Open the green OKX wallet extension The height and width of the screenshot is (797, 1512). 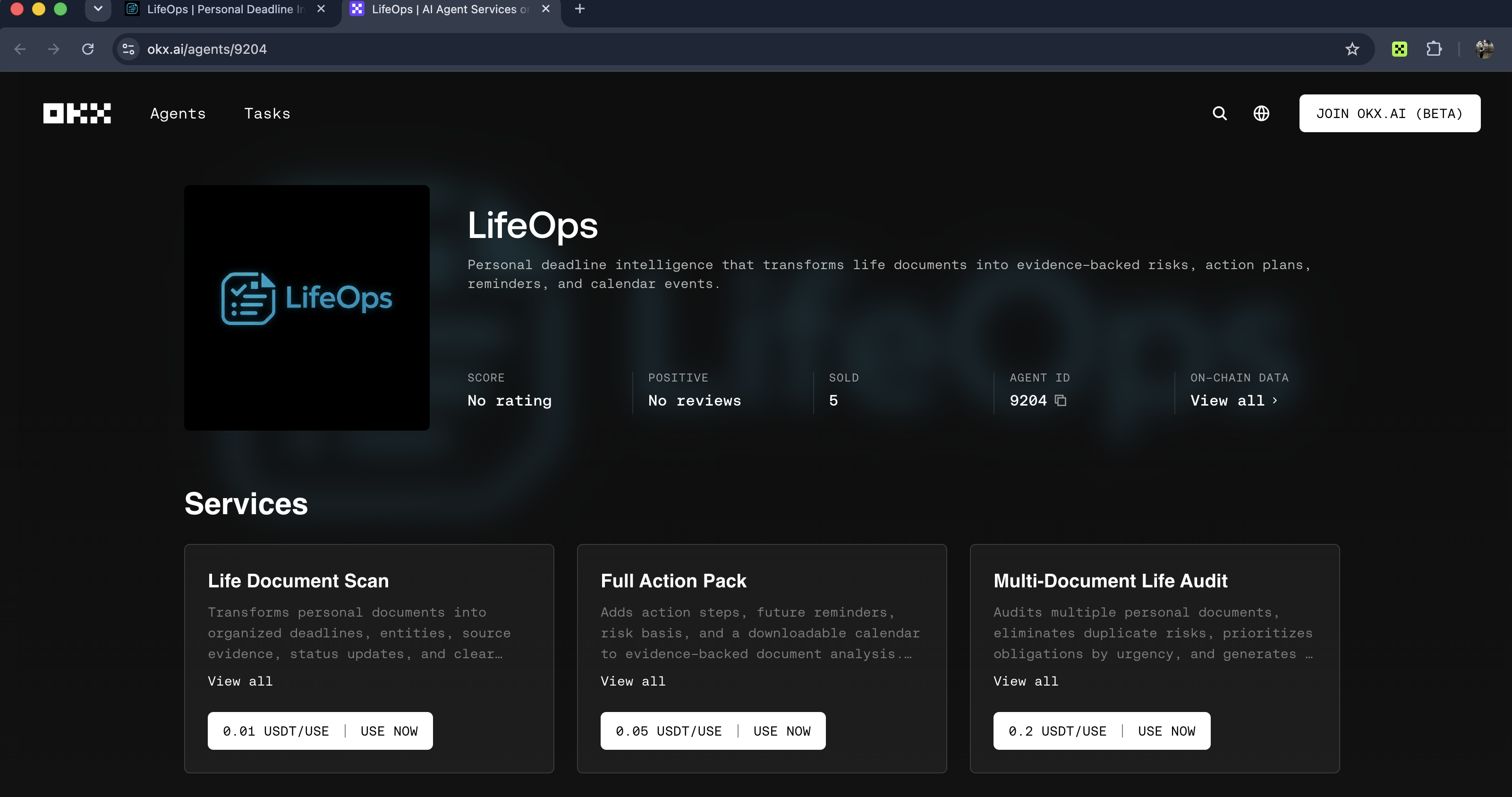(1399, 49)
